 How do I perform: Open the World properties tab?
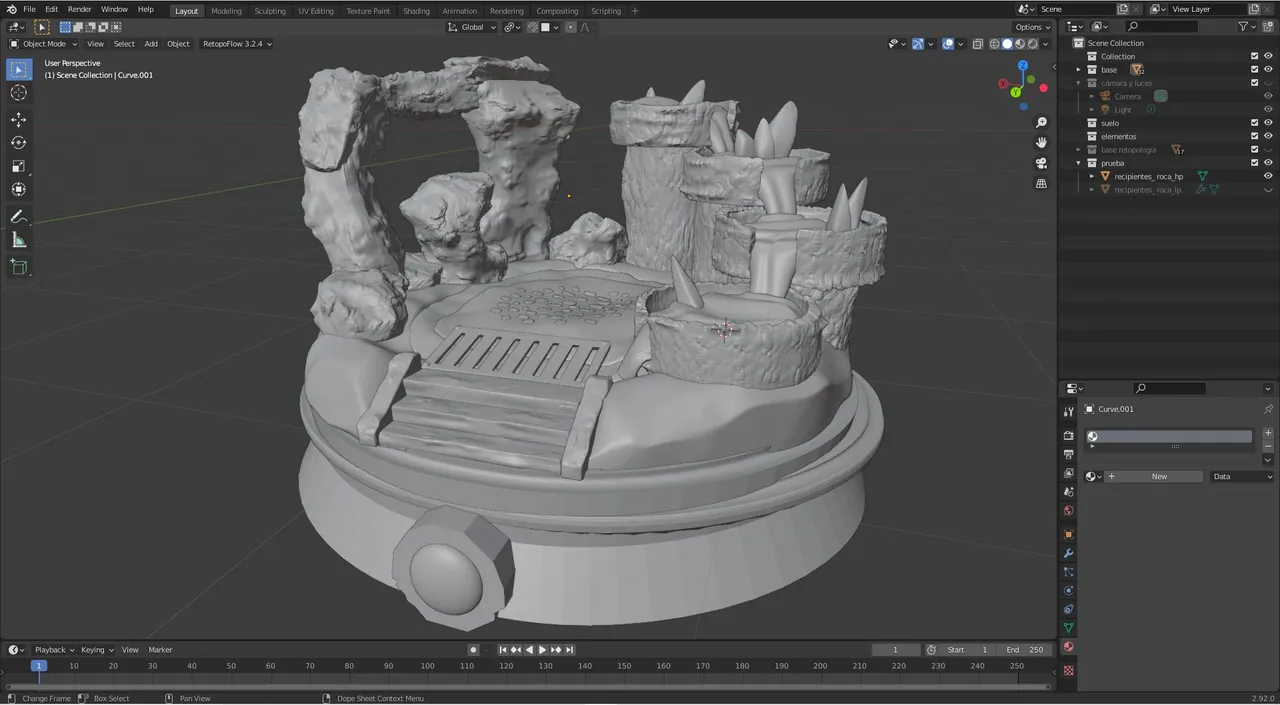click(1068, 511)
